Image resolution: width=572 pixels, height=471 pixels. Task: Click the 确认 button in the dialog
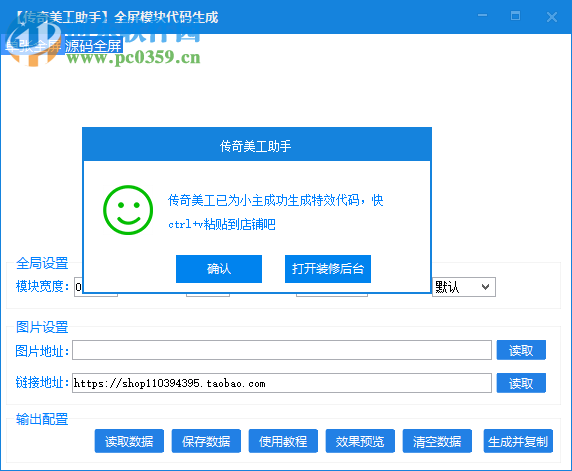tap(219, 269)
